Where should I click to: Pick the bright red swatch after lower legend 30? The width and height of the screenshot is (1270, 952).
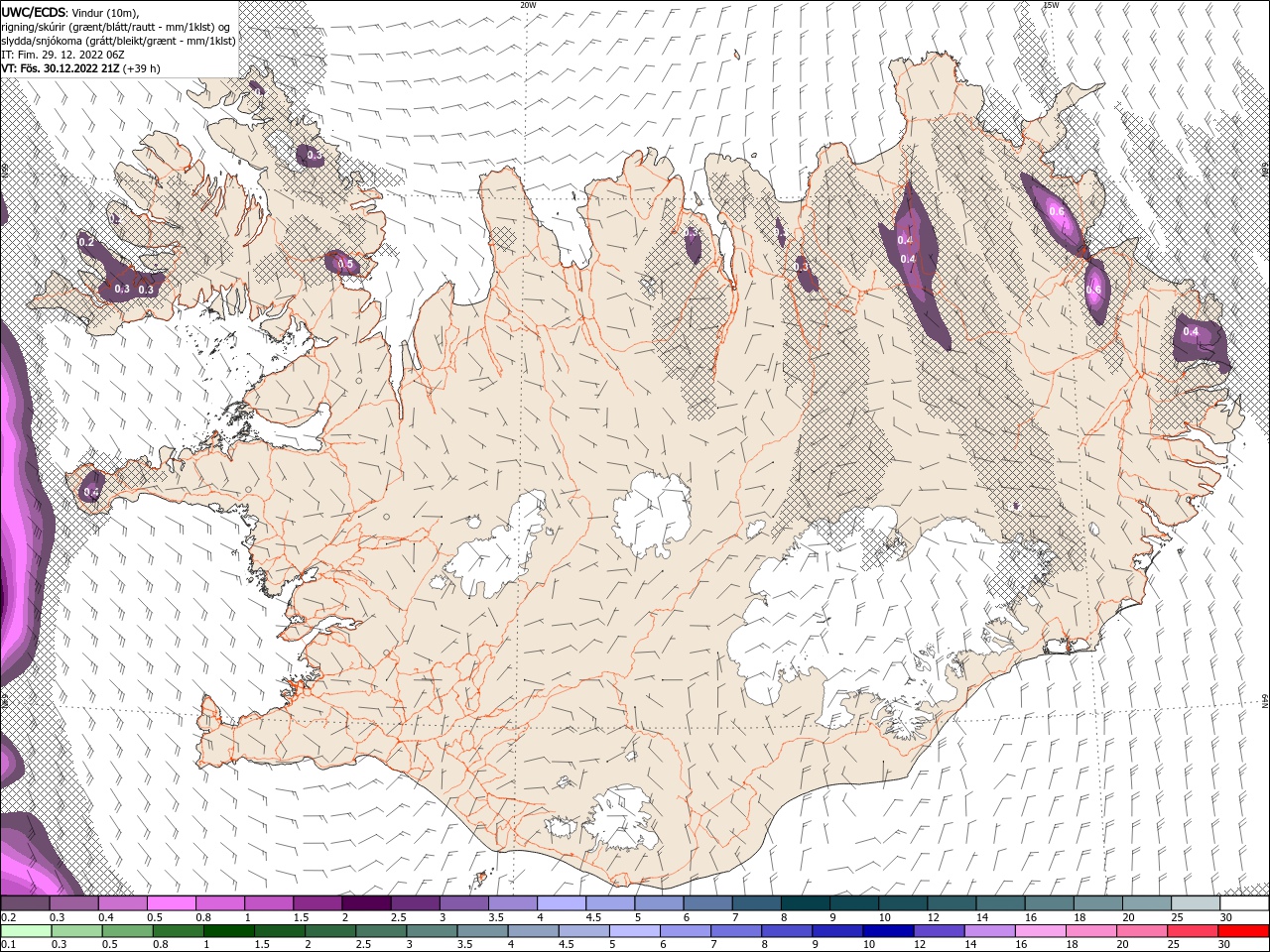(x=1243, y=931)
